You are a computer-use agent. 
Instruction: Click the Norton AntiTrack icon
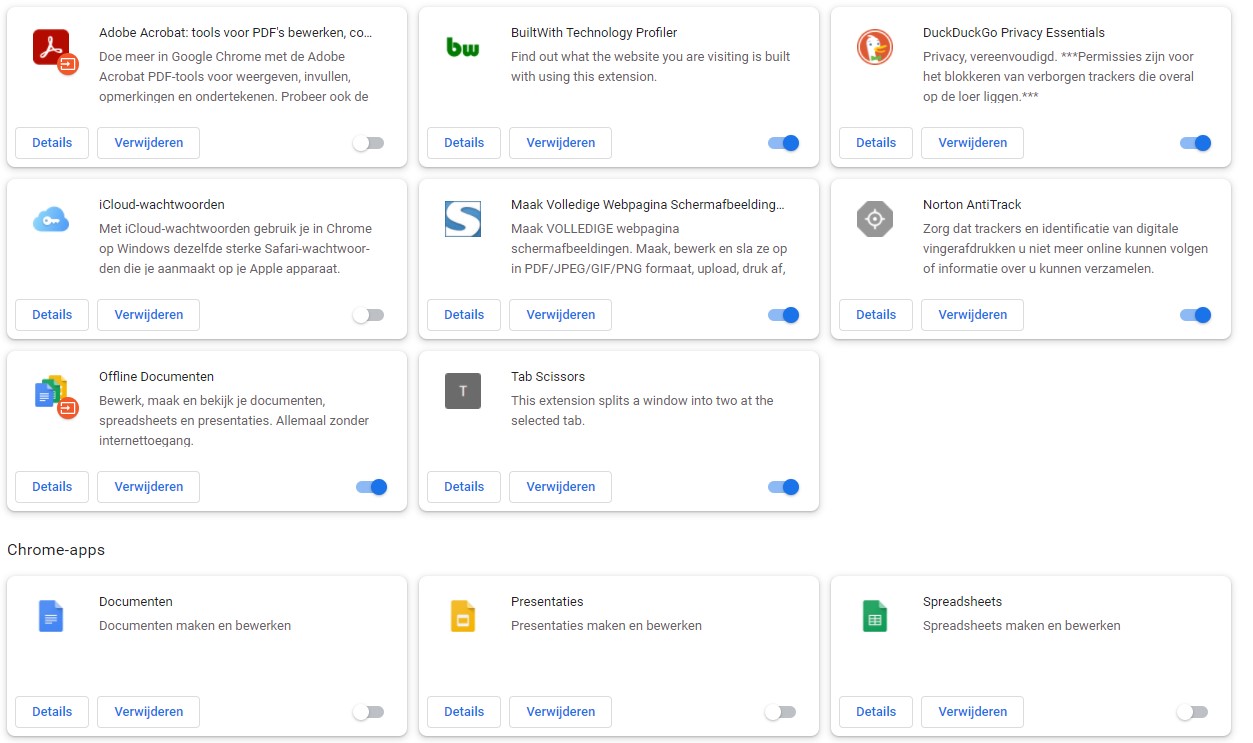click(x=875, y=219)
